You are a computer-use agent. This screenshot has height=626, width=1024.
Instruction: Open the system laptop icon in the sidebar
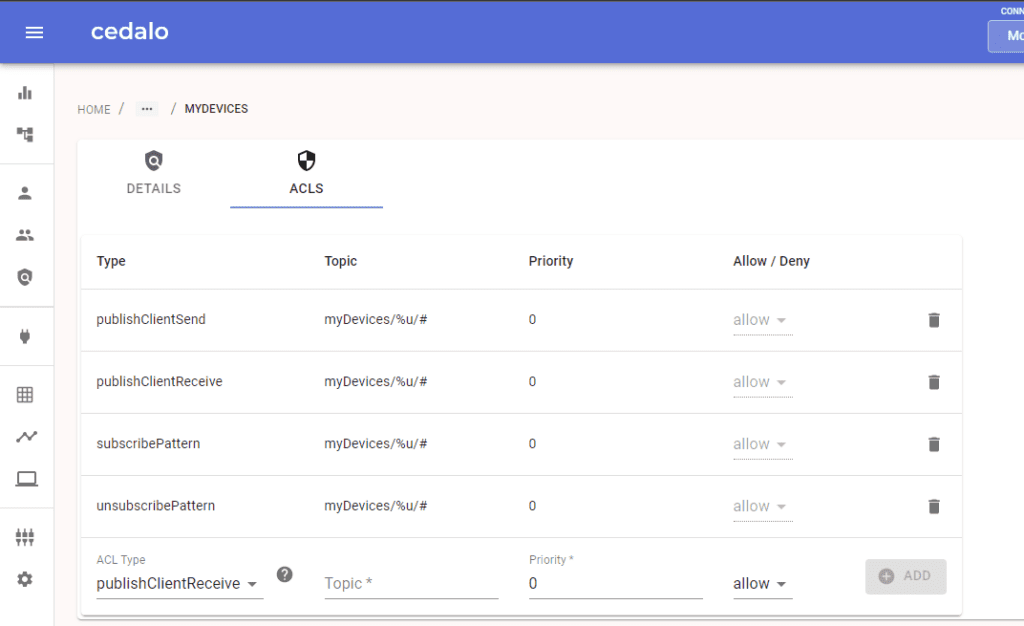coord(25,478)
